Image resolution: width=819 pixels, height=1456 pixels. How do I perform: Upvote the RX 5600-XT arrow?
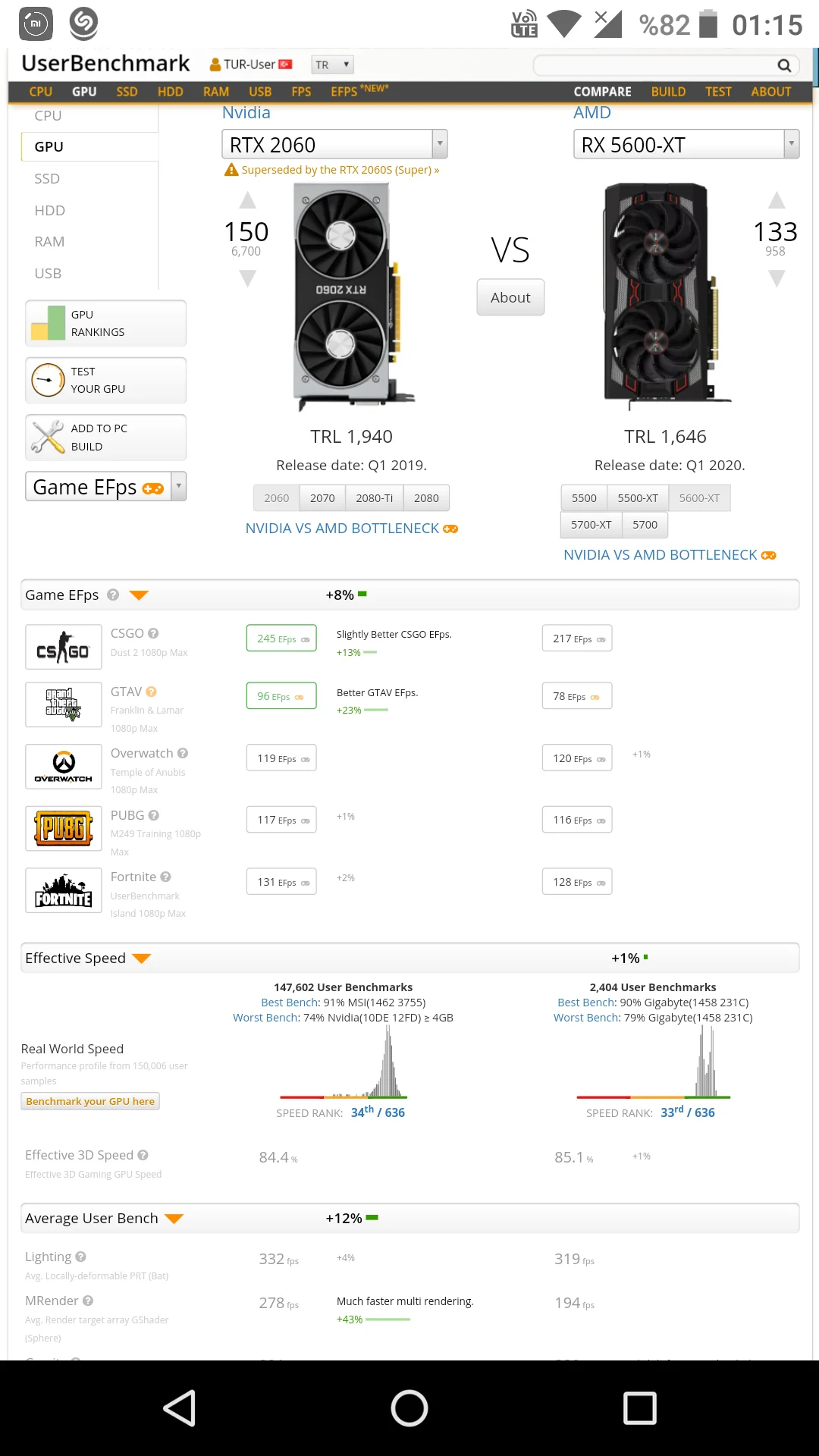pos(776,200)
